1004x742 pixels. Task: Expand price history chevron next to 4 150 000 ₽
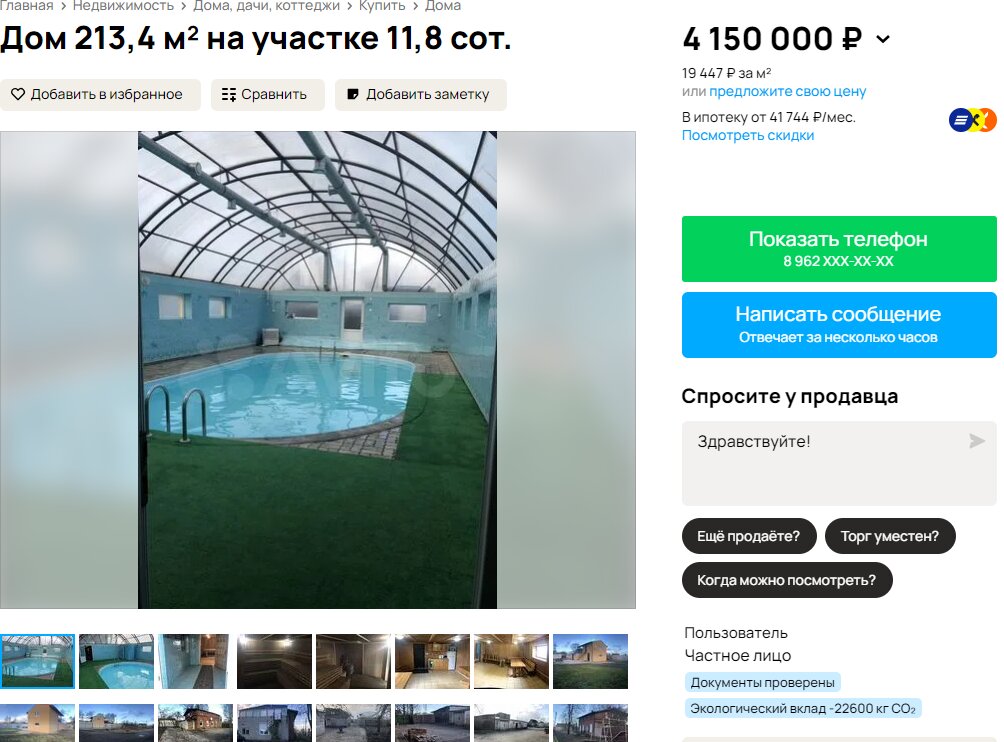[x=883, y=39]
